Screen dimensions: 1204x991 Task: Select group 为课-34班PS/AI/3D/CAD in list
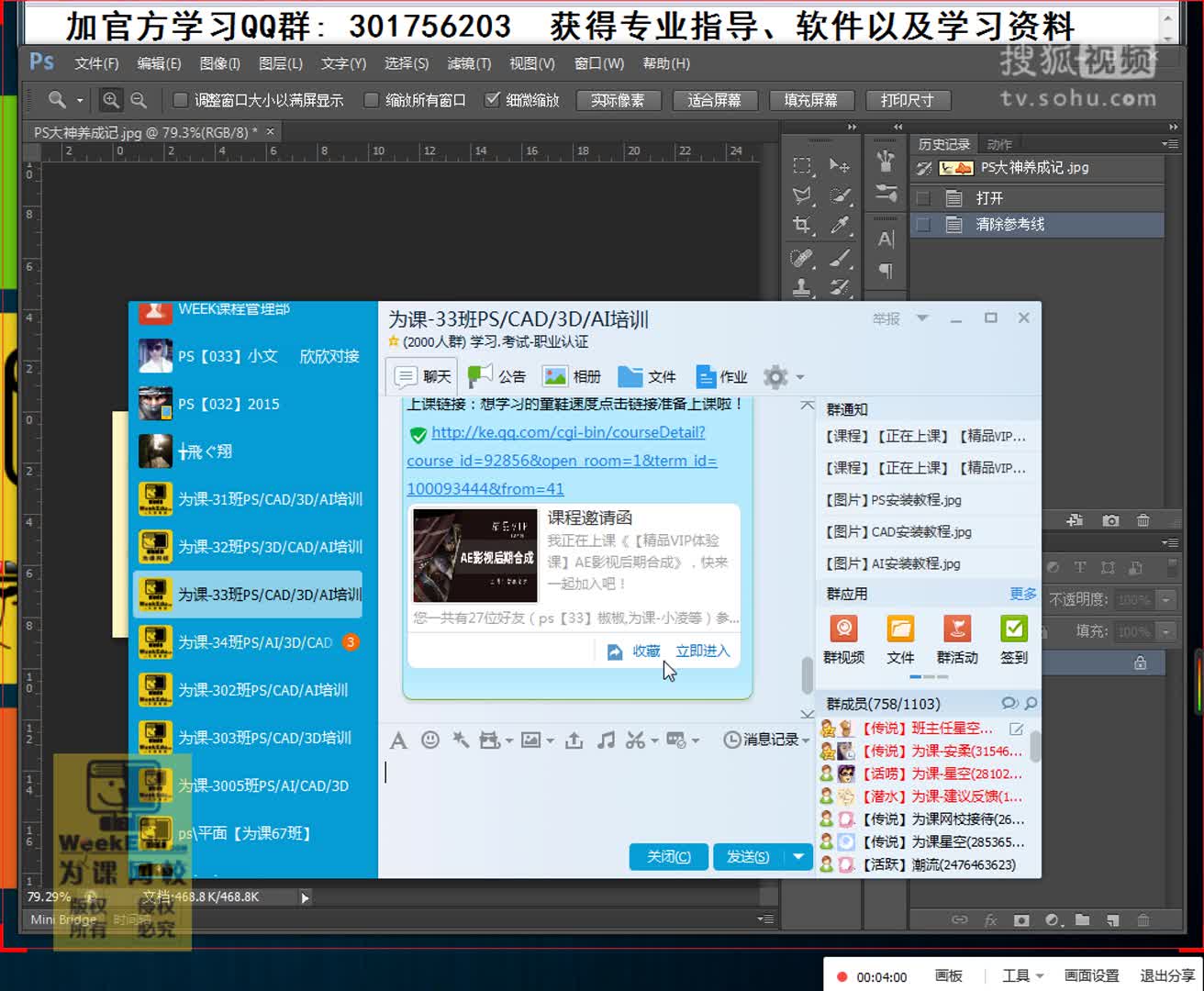(248, 642)
